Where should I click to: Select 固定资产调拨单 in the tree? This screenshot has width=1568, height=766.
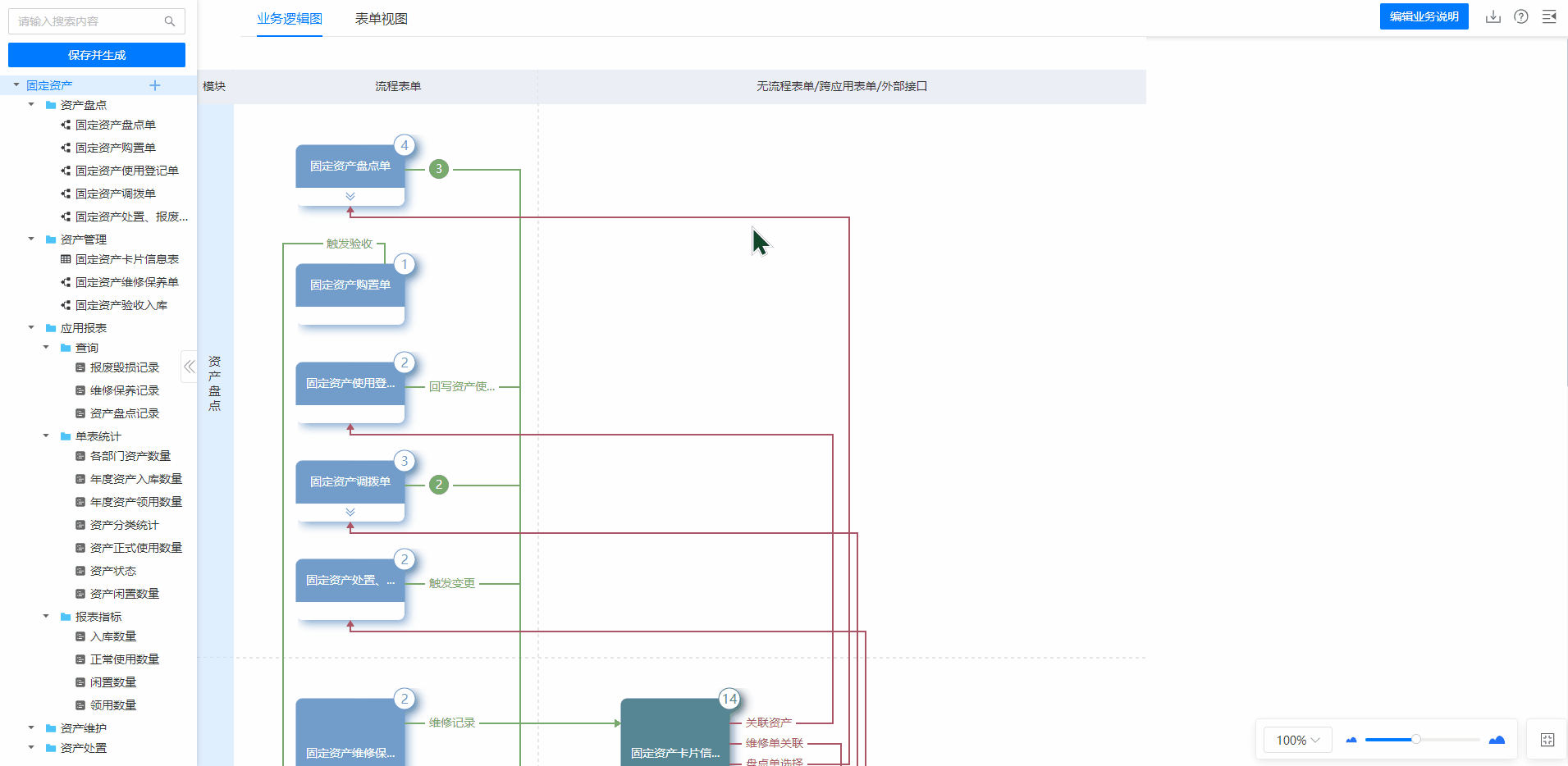[116, 194]
